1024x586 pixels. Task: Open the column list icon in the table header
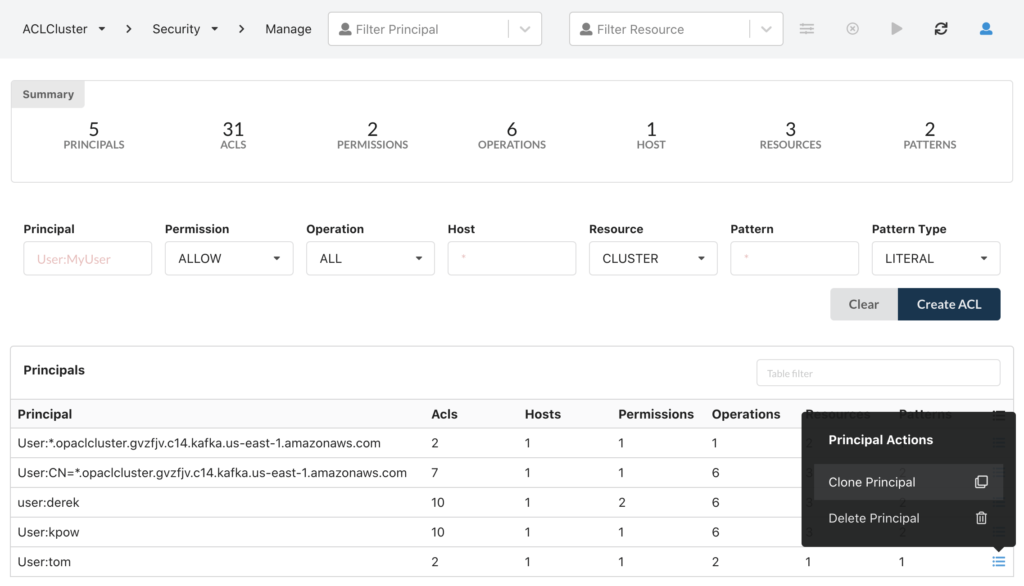[x=997, y=414]
